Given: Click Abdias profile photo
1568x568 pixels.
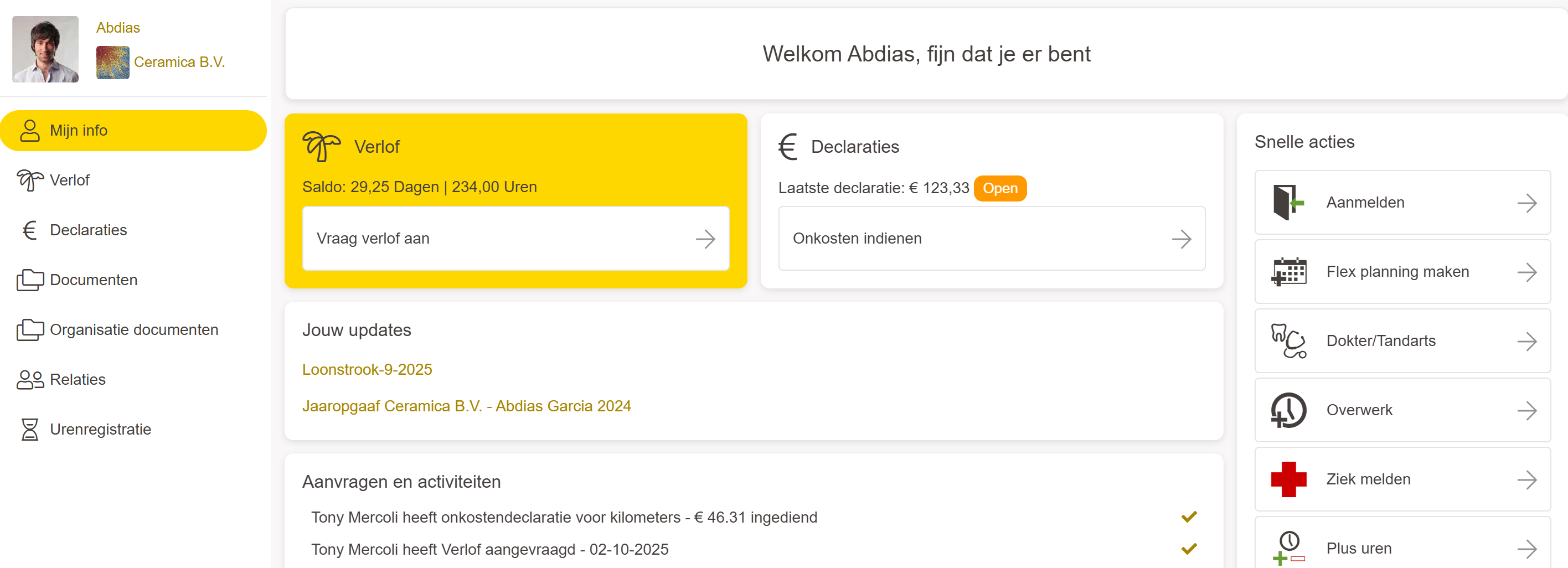Looking at the screenshot, I should pyautogui.click(x=45, y=49).
